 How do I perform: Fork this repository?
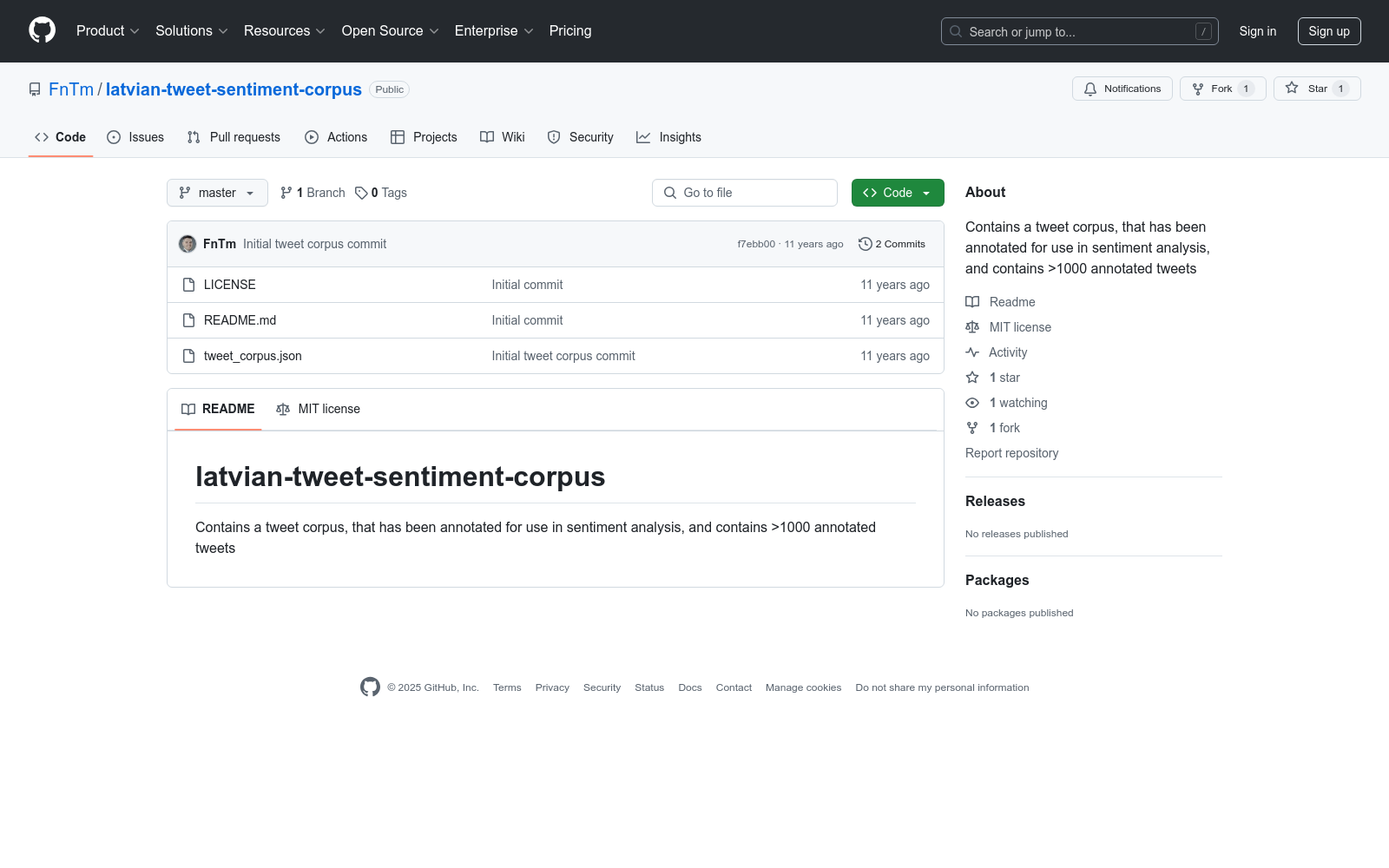(1223, 89)
